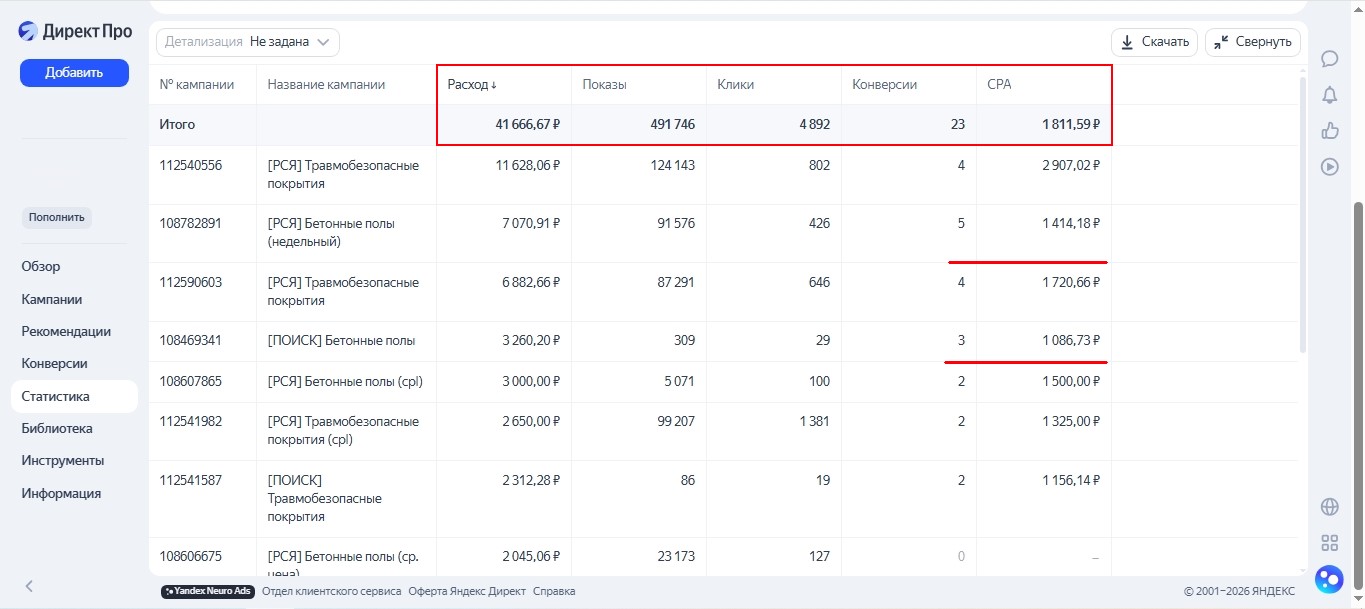Open the globe language icon
Viewport: 1365px width, 609px height.
click(1329, 507)
